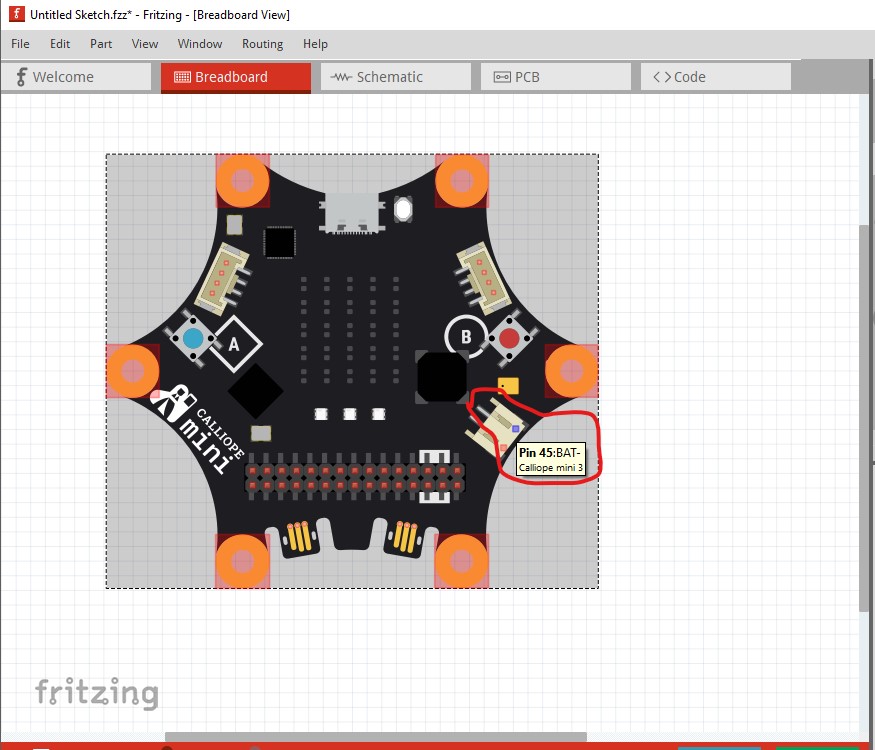Image resolution: width=875 pixels, height=750 pixels.
Task: Click the Calliope mini logo on the board
Action: tap(198, 429)
